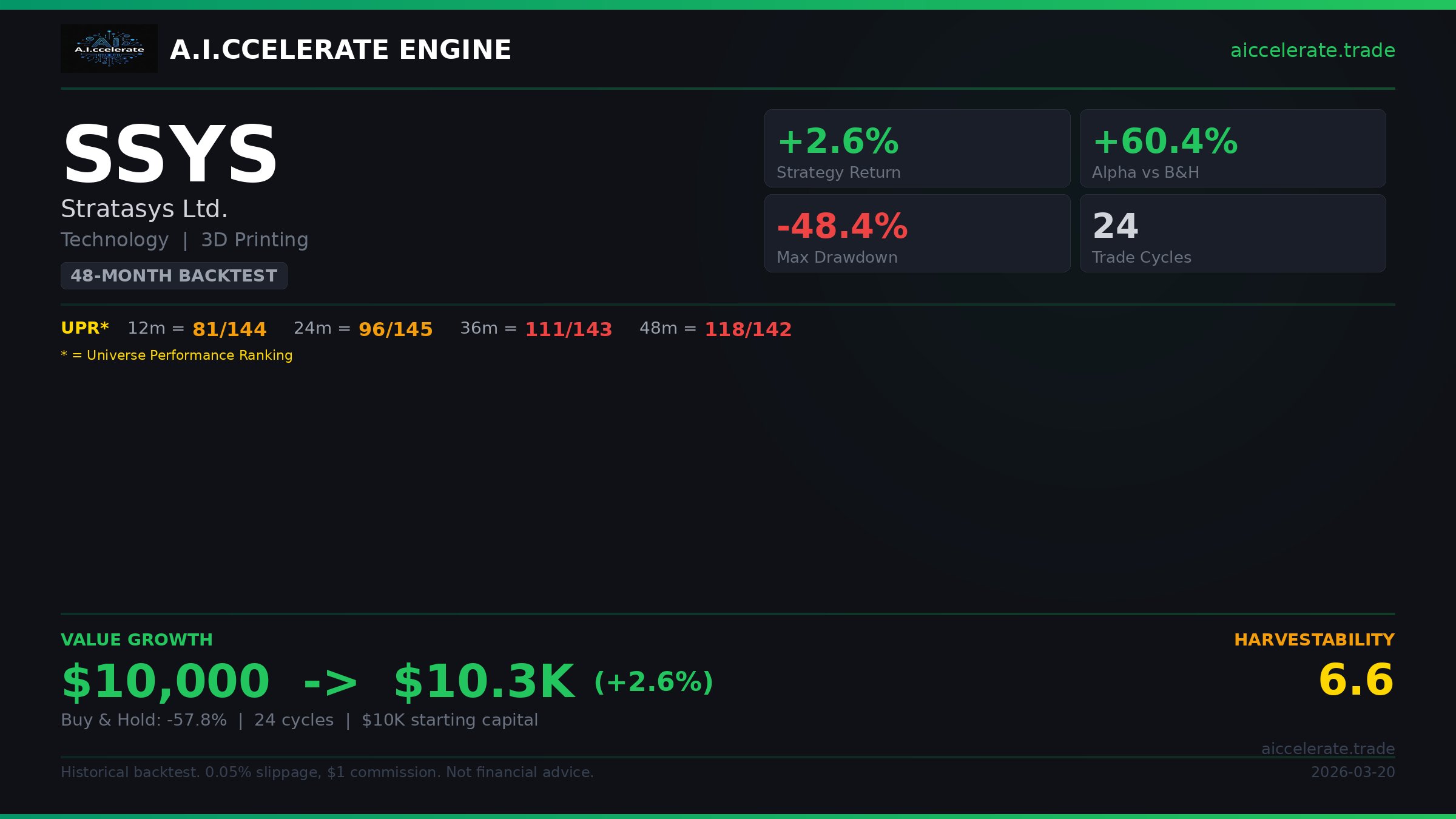The height and width of the screenshot is (819, 1456).
Task: Select the Strategy Return card
Action: click(917, 149)
